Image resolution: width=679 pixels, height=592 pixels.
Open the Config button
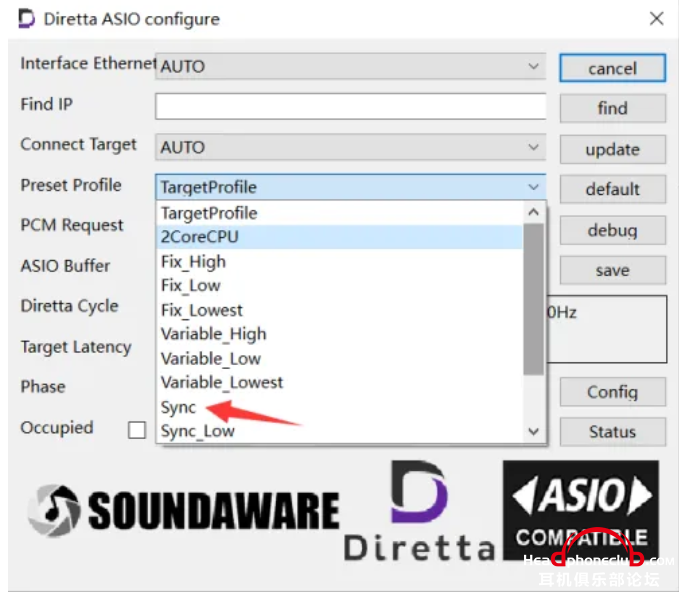[612, 392]
